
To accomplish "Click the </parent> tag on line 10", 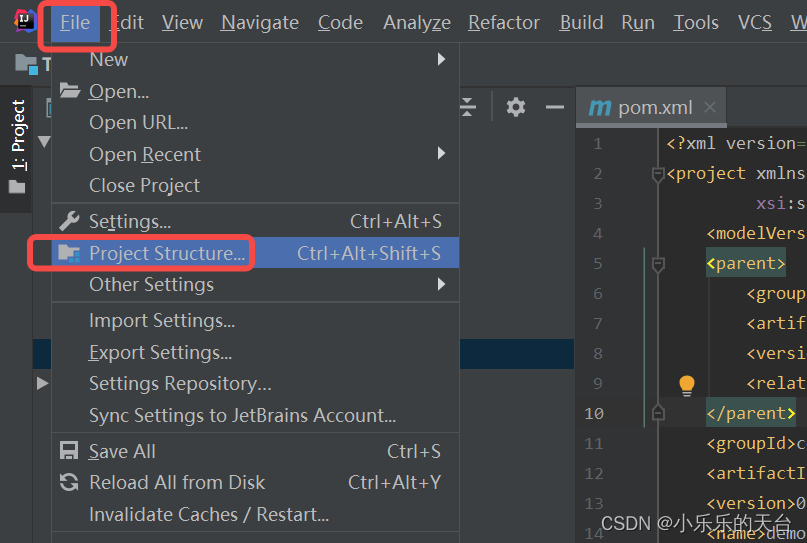I will click(x=751, y=413).
